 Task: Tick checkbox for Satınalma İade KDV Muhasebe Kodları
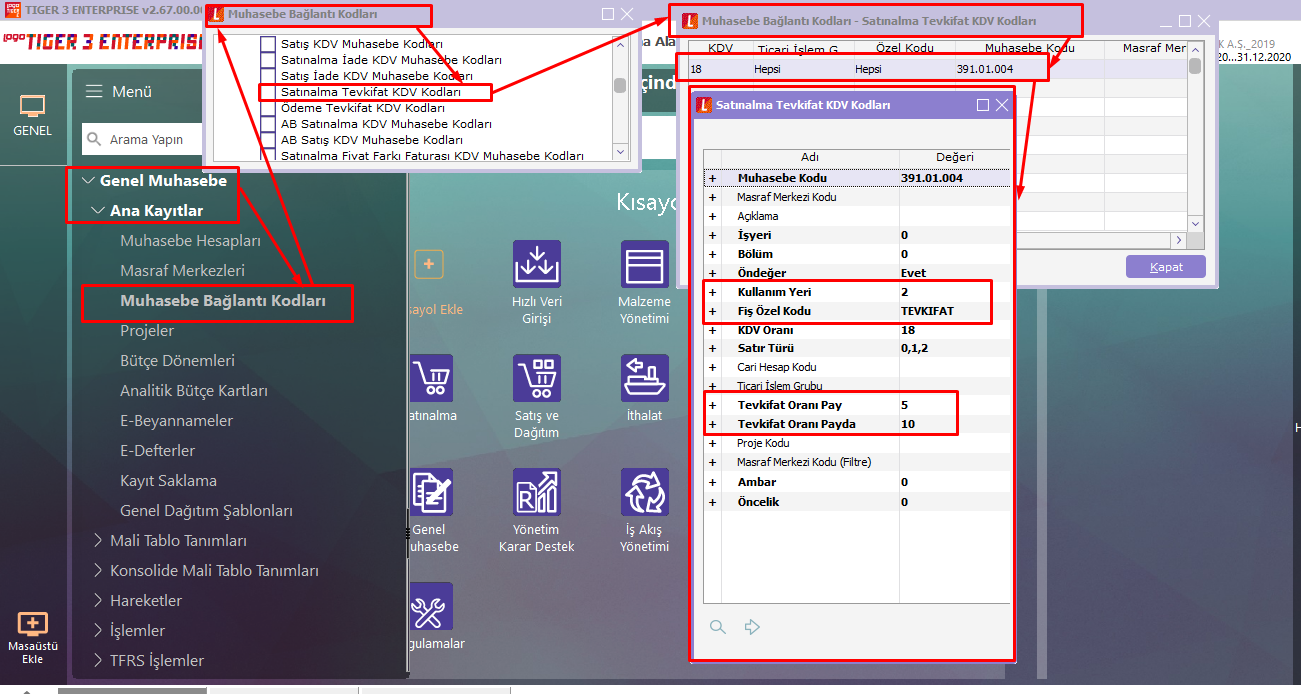(x=267, y=60)
